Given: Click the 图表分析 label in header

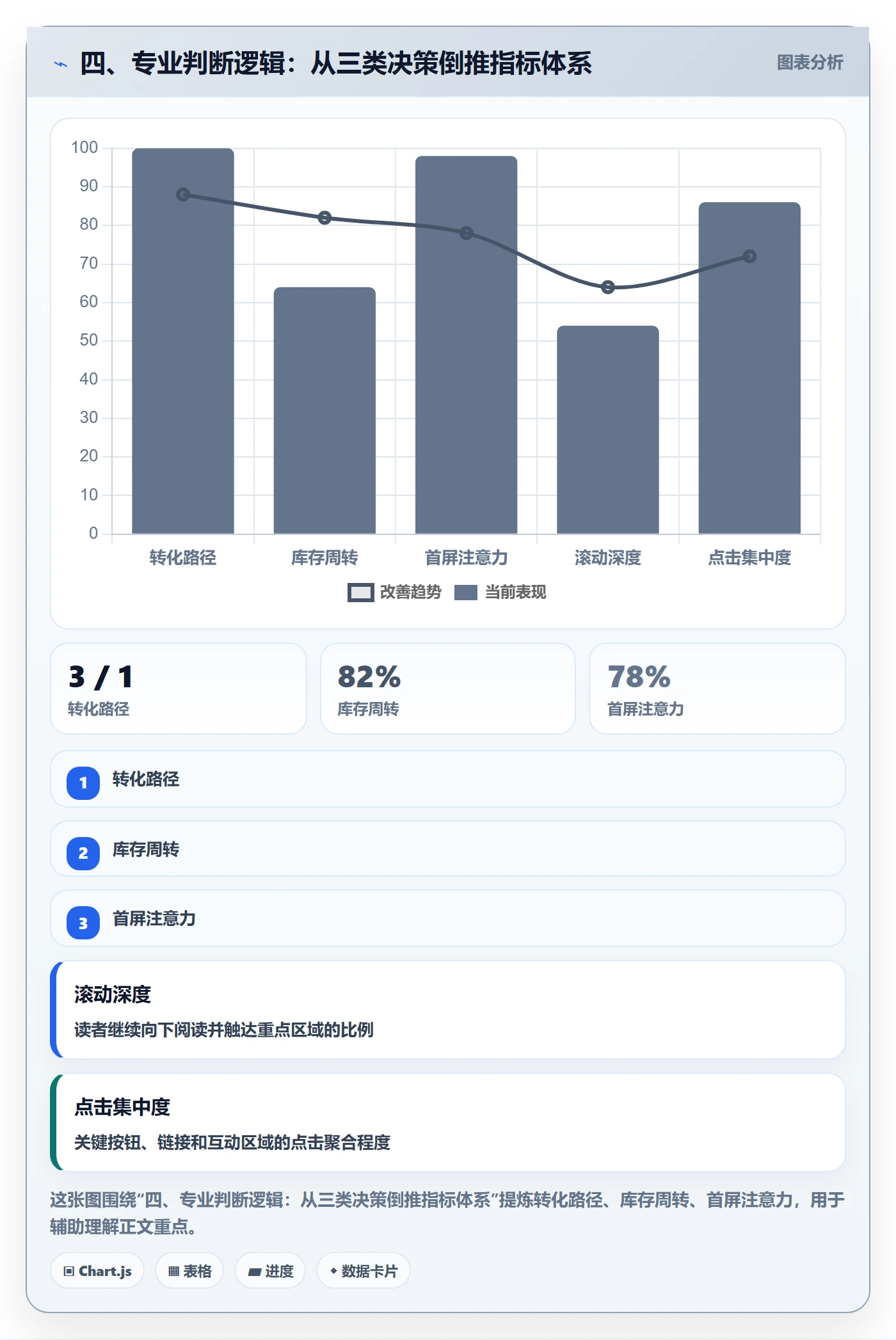Looking at the screenshot, I should pos(810,63).
